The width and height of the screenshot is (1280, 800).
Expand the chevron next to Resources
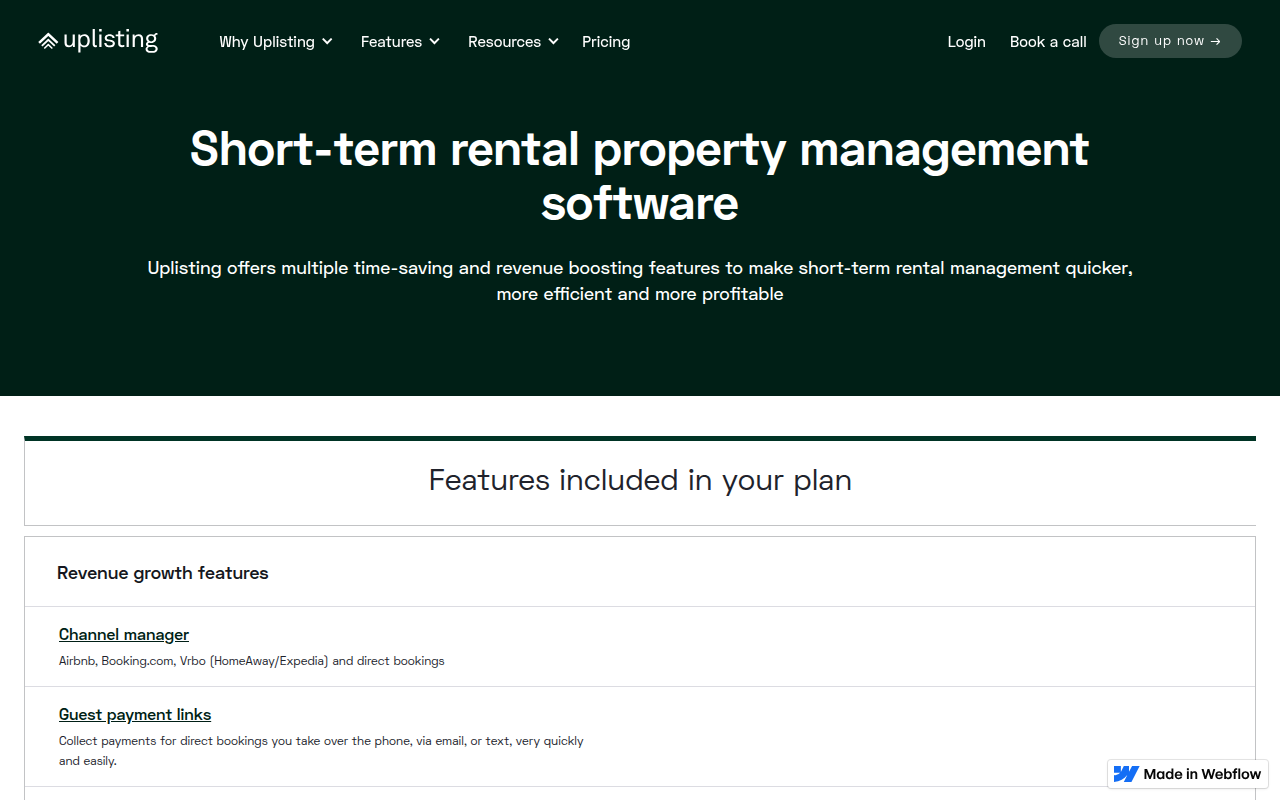pyautogui.click(x=553, y=42)
